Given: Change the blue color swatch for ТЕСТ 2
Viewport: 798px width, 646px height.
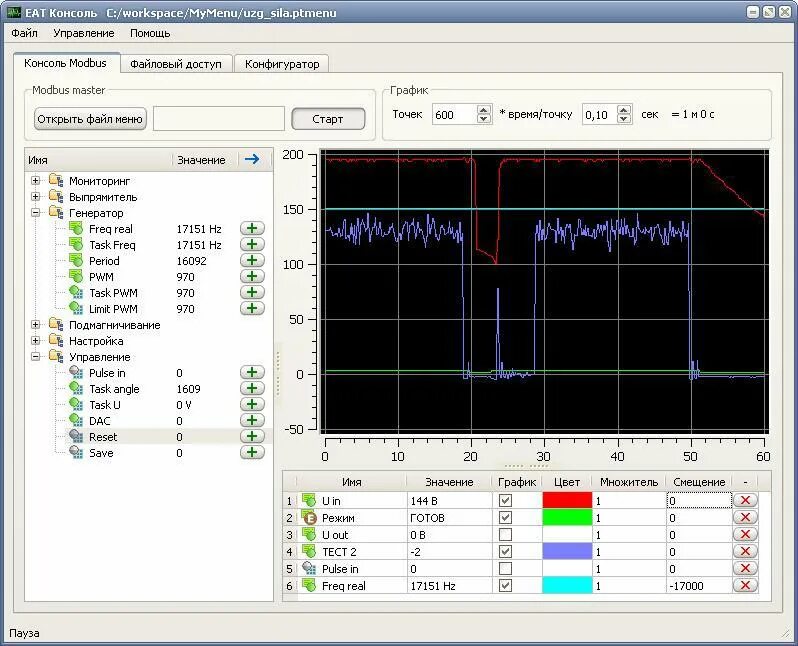Looking at the screenshot, I should coord(567,551).
